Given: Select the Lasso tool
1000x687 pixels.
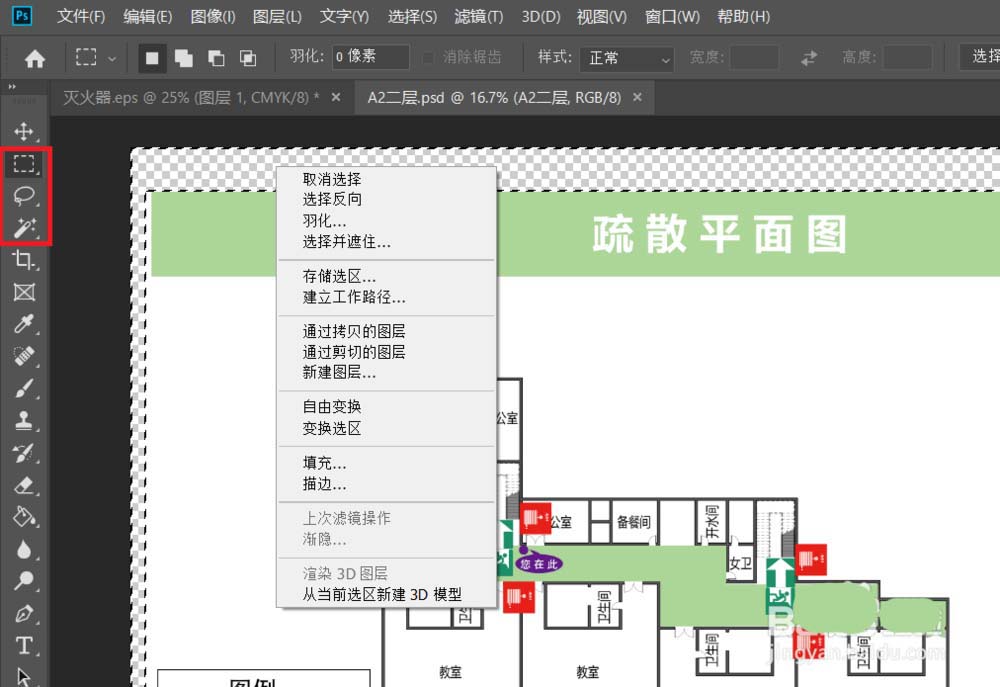Looking at the screenshot, I should point(25,196).
